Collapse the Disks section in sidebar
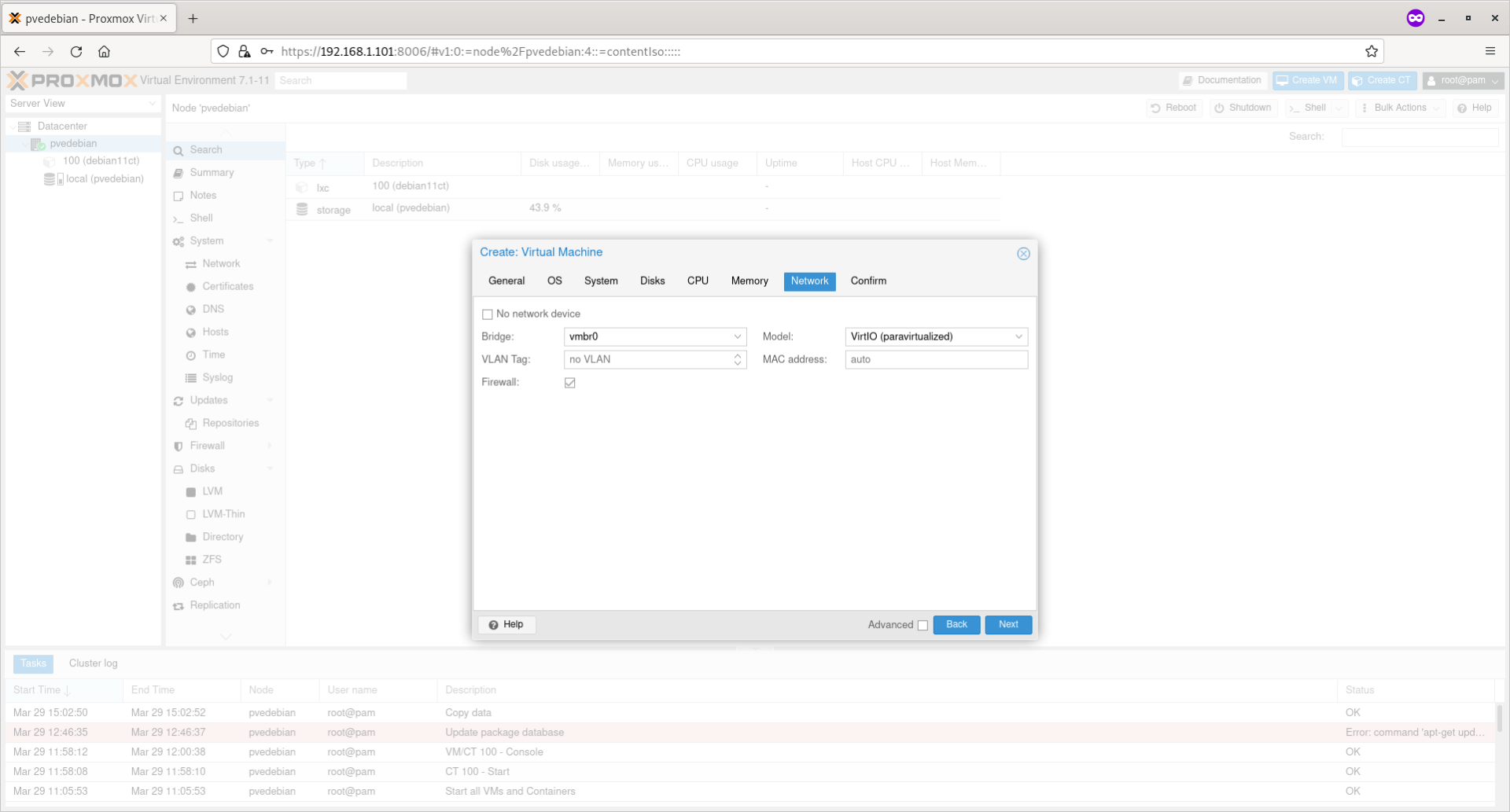 click(x=271, y=468)
